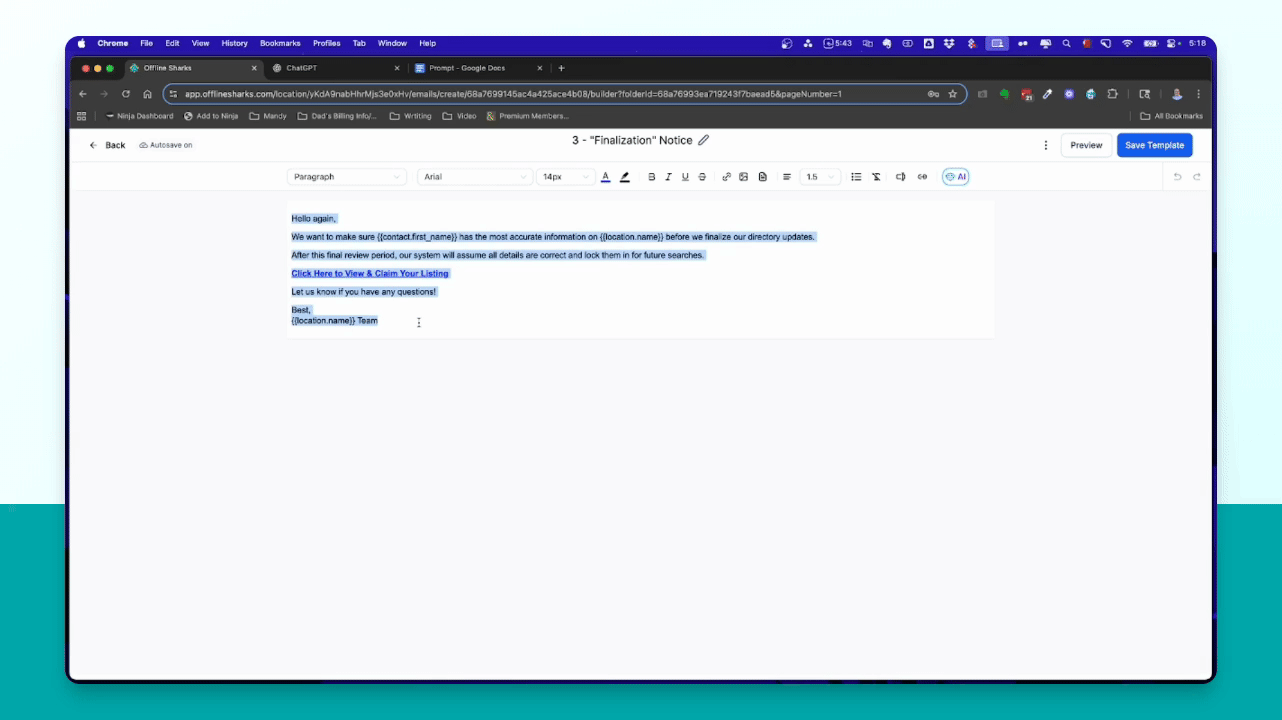Edit the template name with pencil icon
Image resolution: width=1282 pixels, height=720 pixels.
[704, 141]
